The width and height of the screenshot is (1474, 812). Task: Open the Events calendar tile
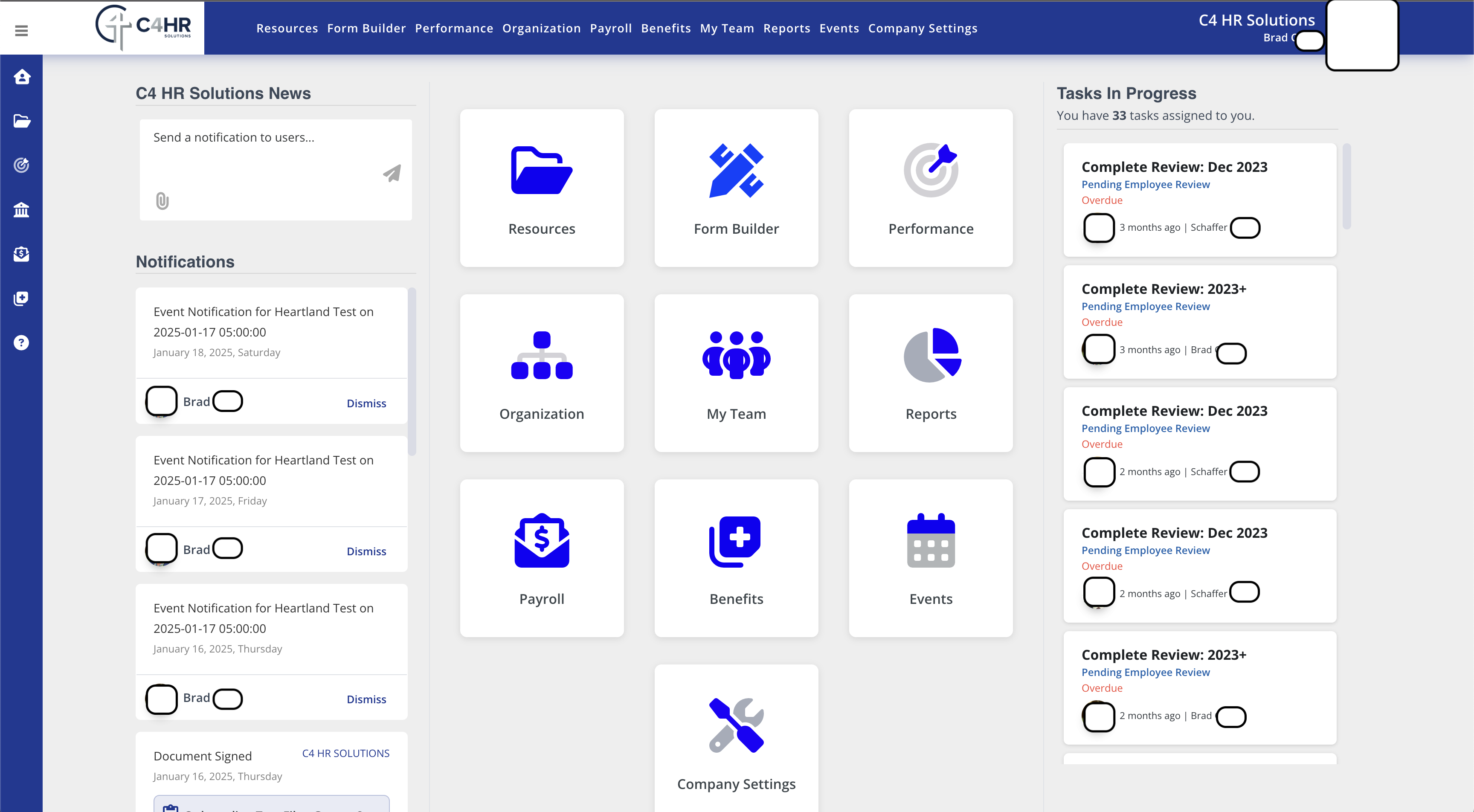pyautogui.click(x=930, y=558)
